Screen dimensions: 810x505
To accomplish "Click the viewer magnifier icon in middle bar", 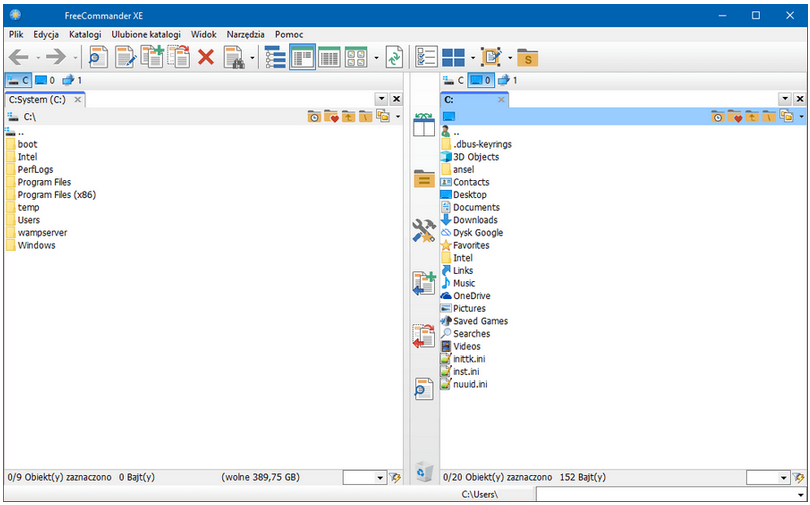I will (x=424, y=389).
